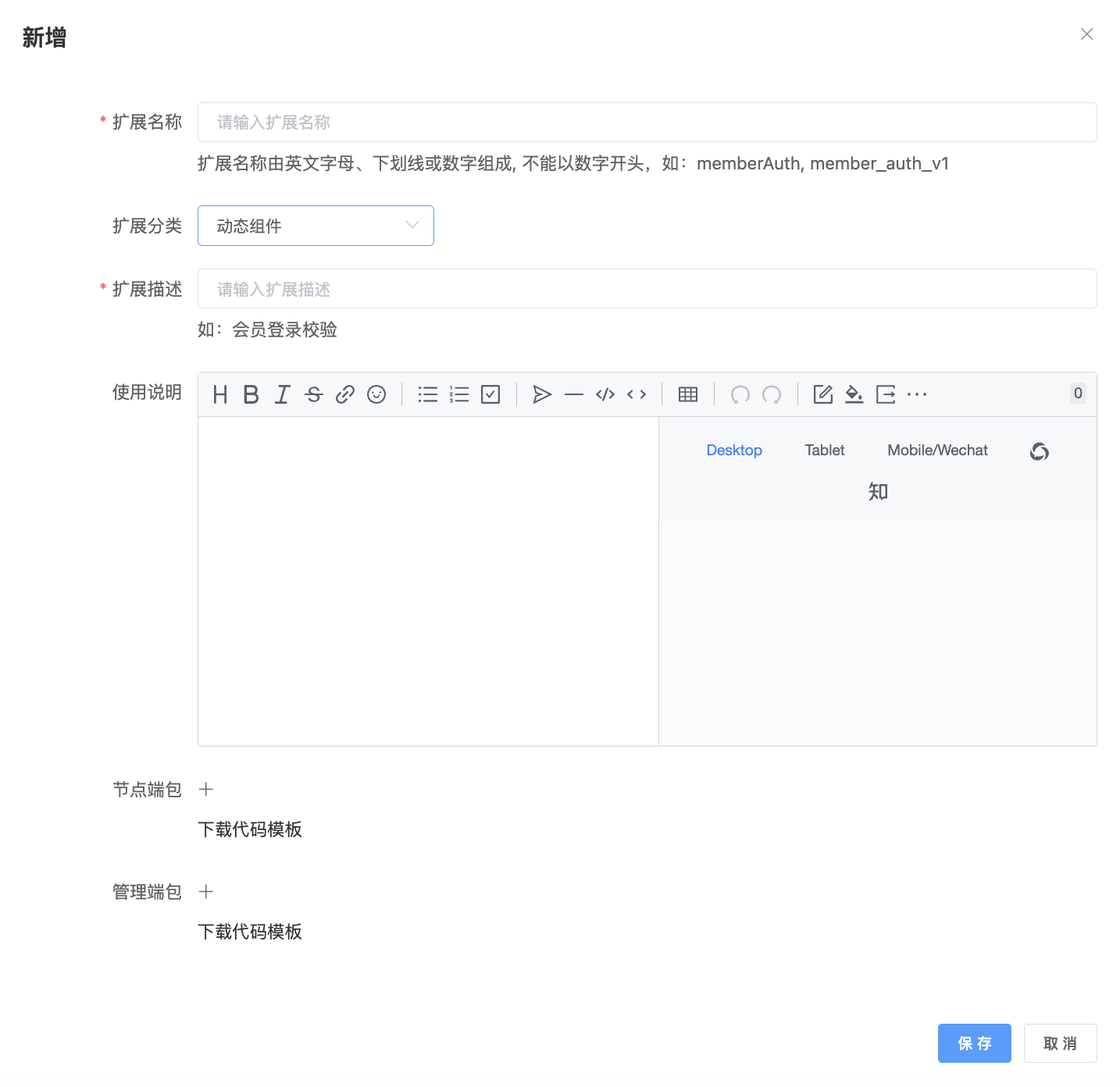Screen dimensions: 1120x1087
Task: Click the heading icon in editor toolbar
Action: pos(220,395)
